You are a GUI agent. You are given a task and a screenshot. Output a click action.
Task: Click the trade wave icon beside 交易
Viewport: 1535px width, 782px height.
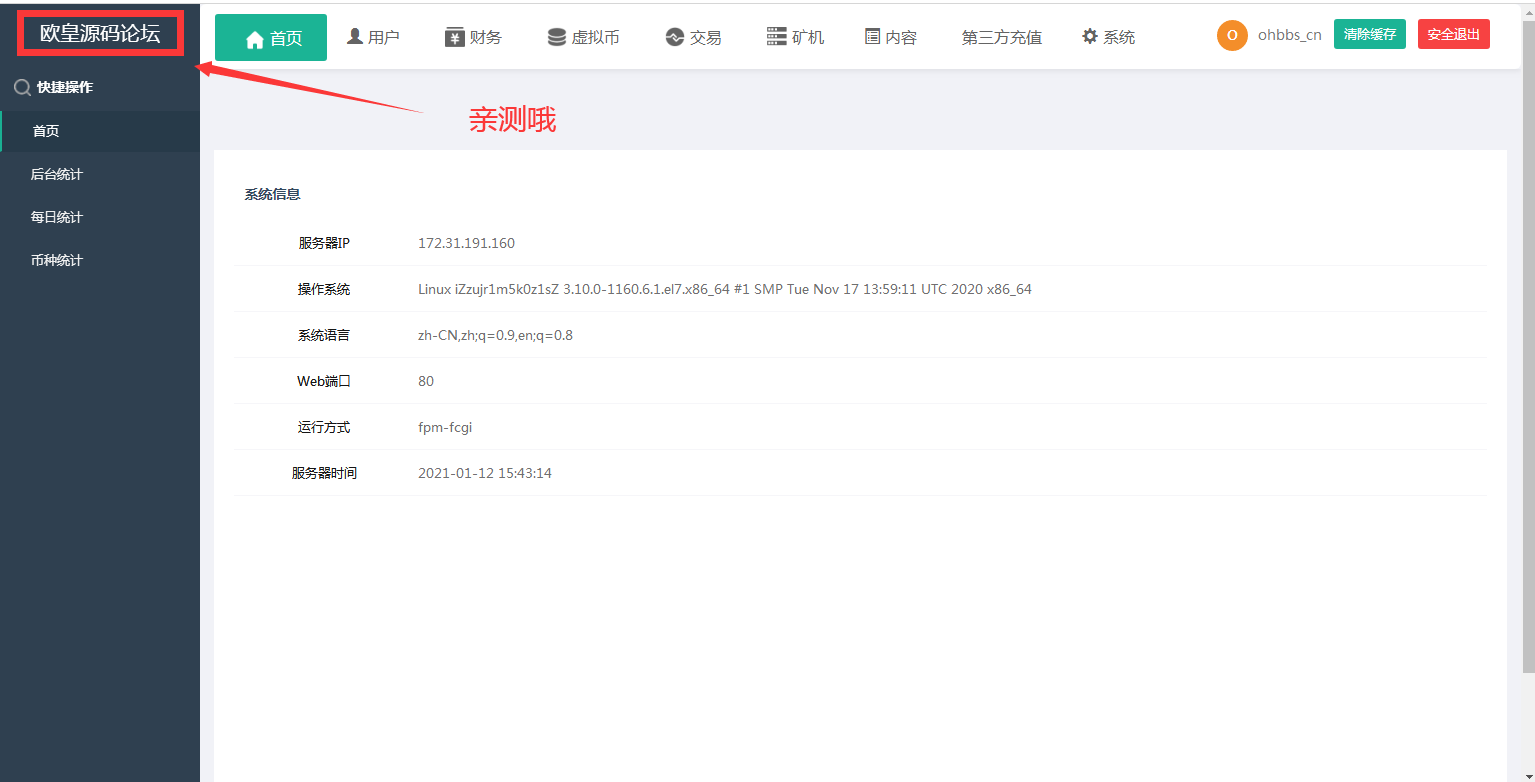coord(674,37)
